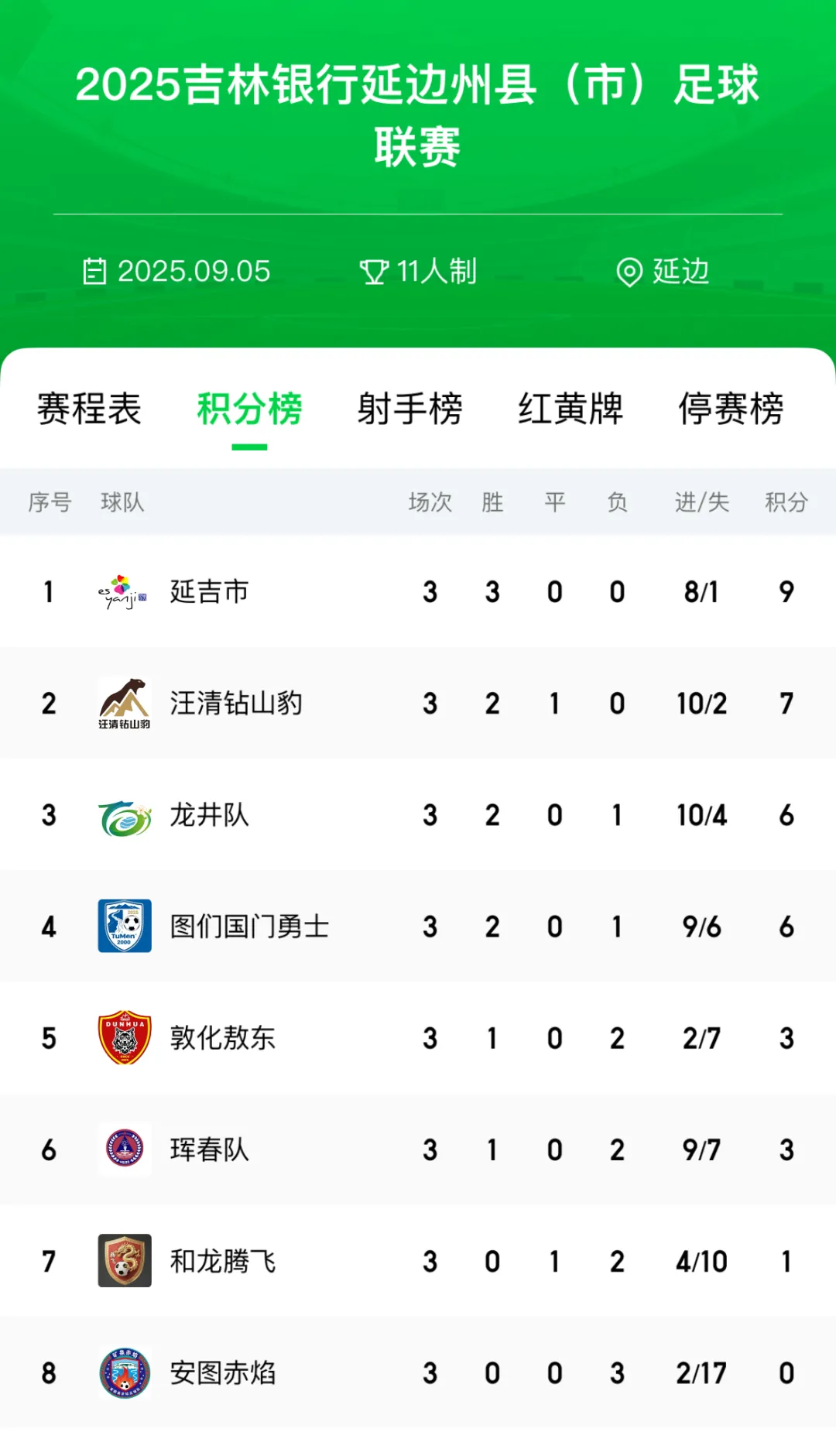Switch to the 赛程表 tab
This screenshot has width=836, height=1456.
[x=89, y=409]
